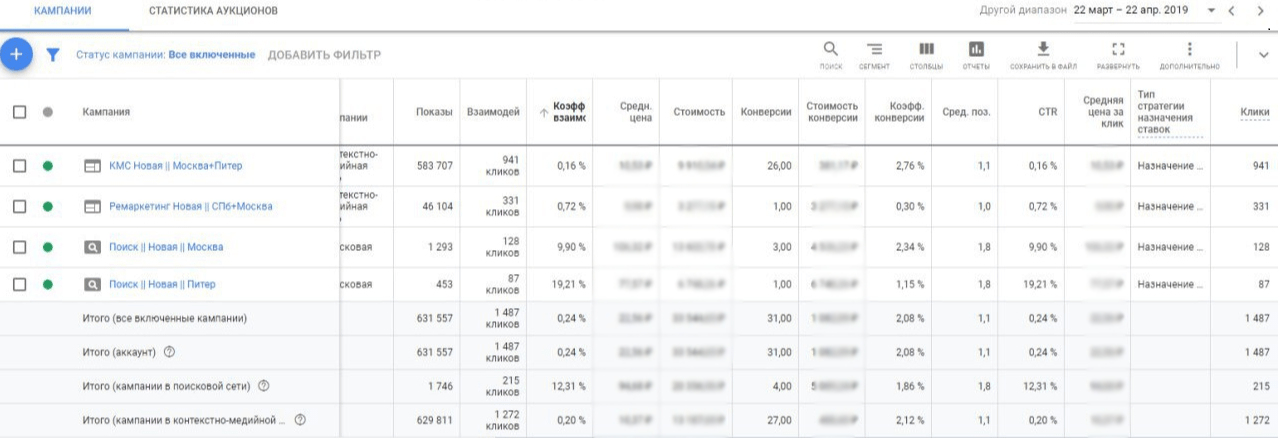Check the Поиск Новая Питер row checkbox

[x=19, y=285]
